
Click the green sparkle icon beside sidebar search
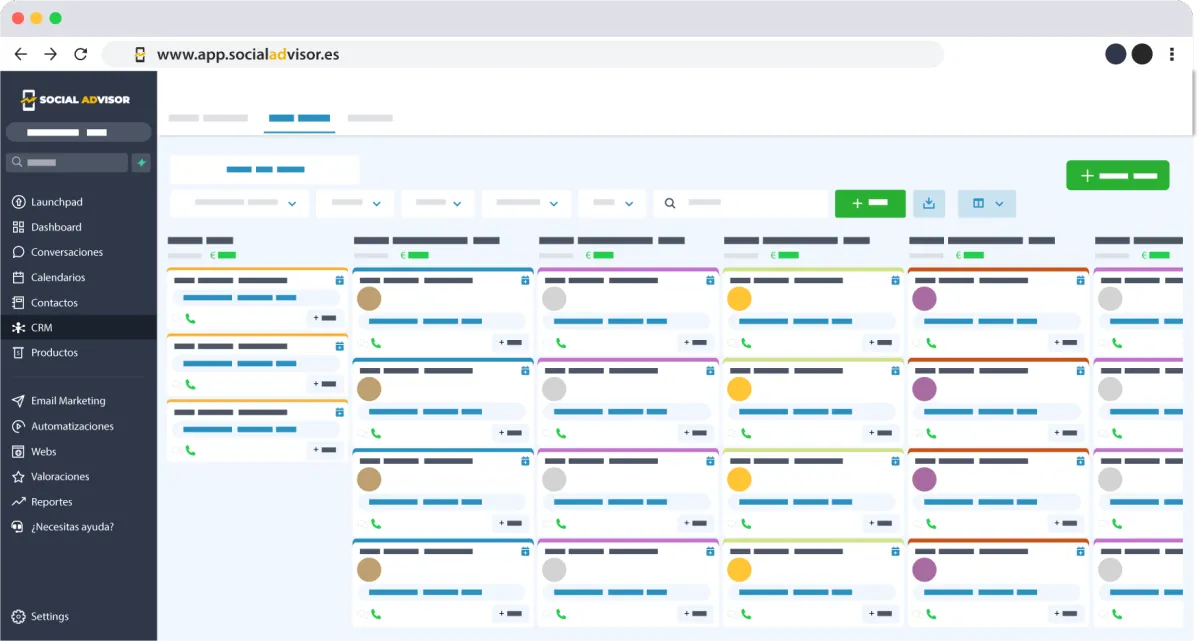coord(141,162)
